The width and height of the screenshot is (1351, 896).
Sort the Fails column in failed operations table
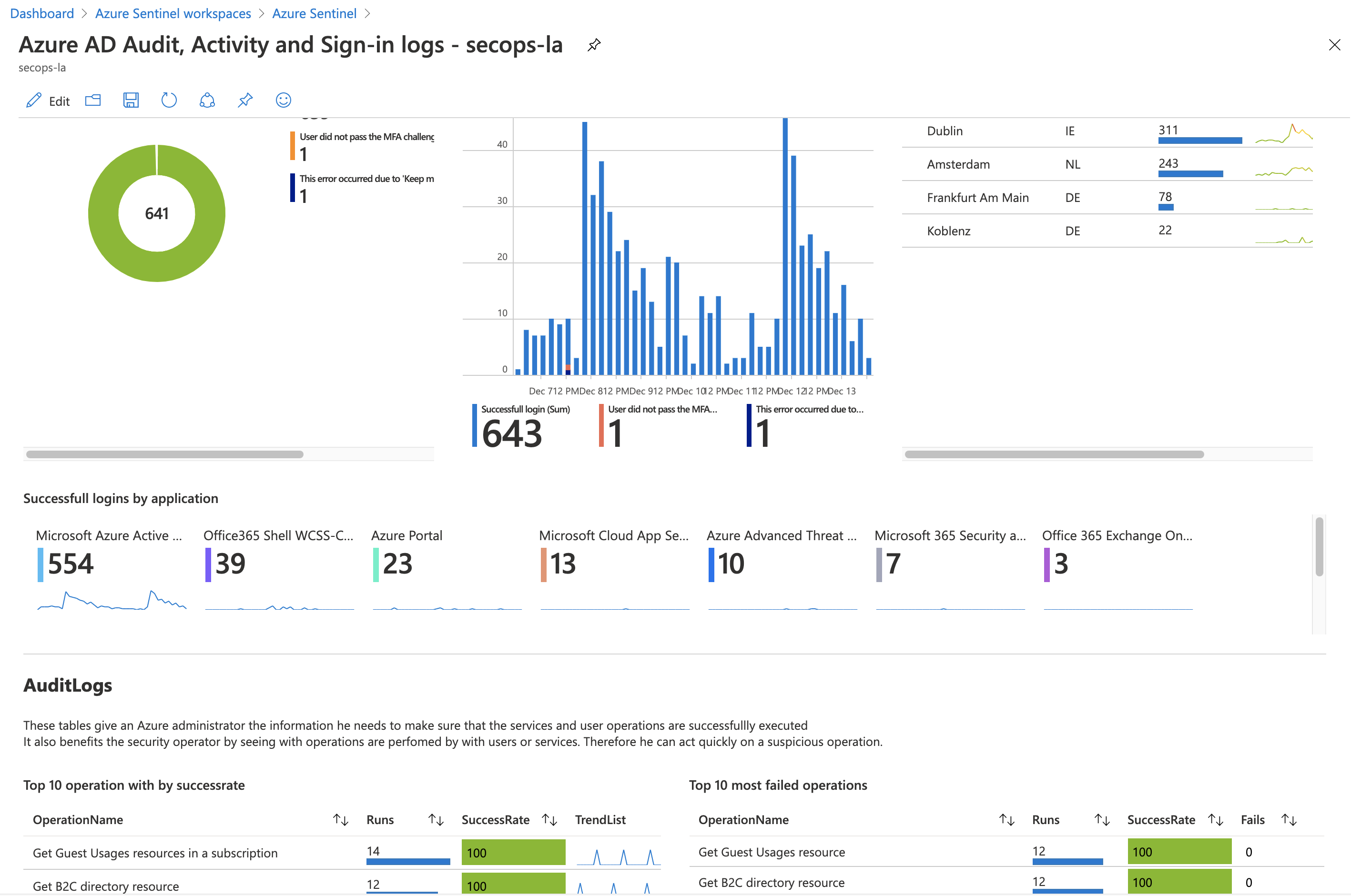[x=1290, y=819]
